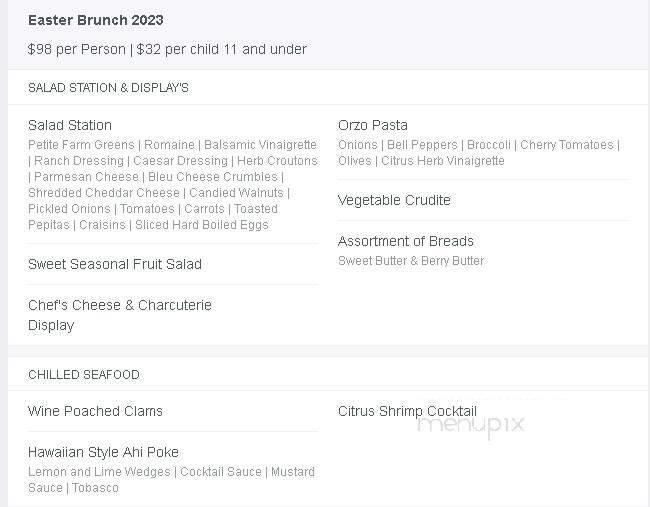Click the Citrus Herb Vinaigrette description text
This screenshot has height=507, width=650.
(443, 160)
